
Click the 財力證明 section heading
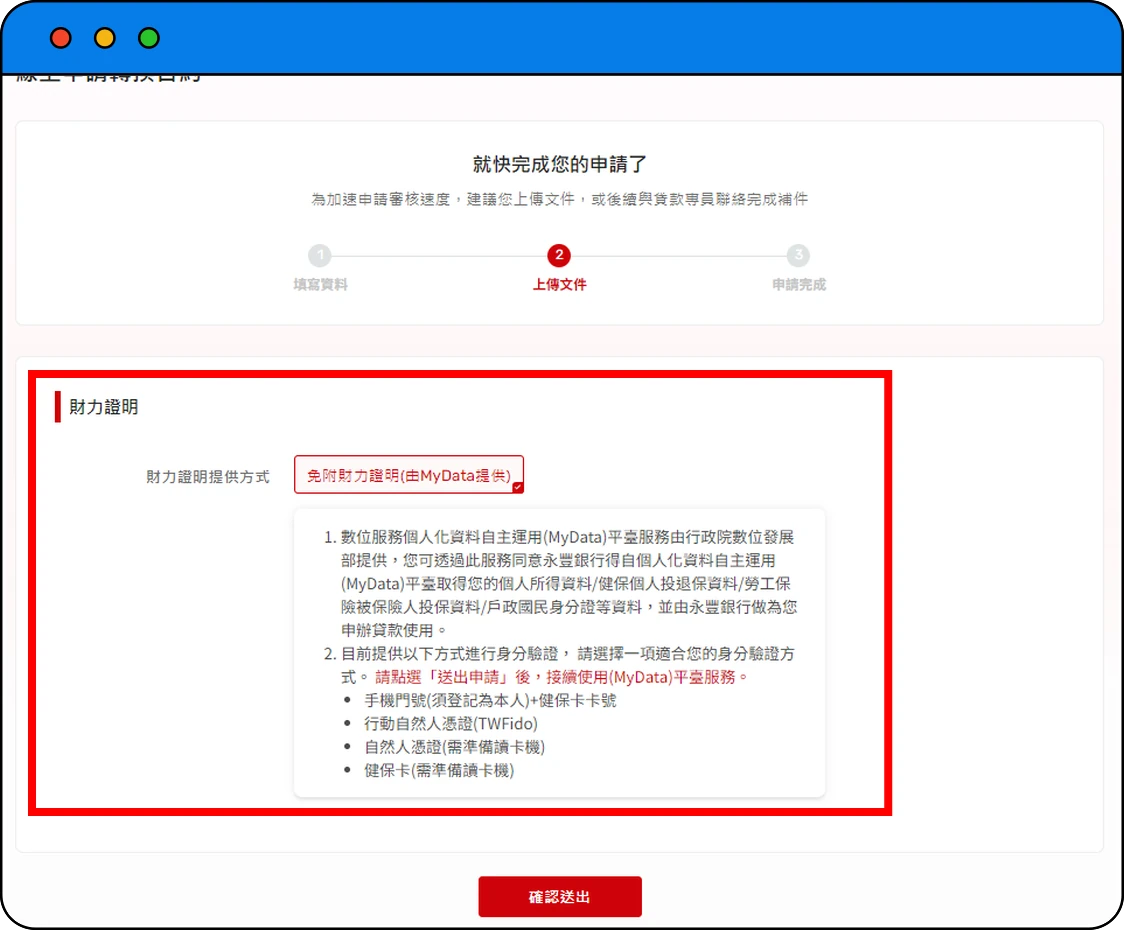coord(104,407)
